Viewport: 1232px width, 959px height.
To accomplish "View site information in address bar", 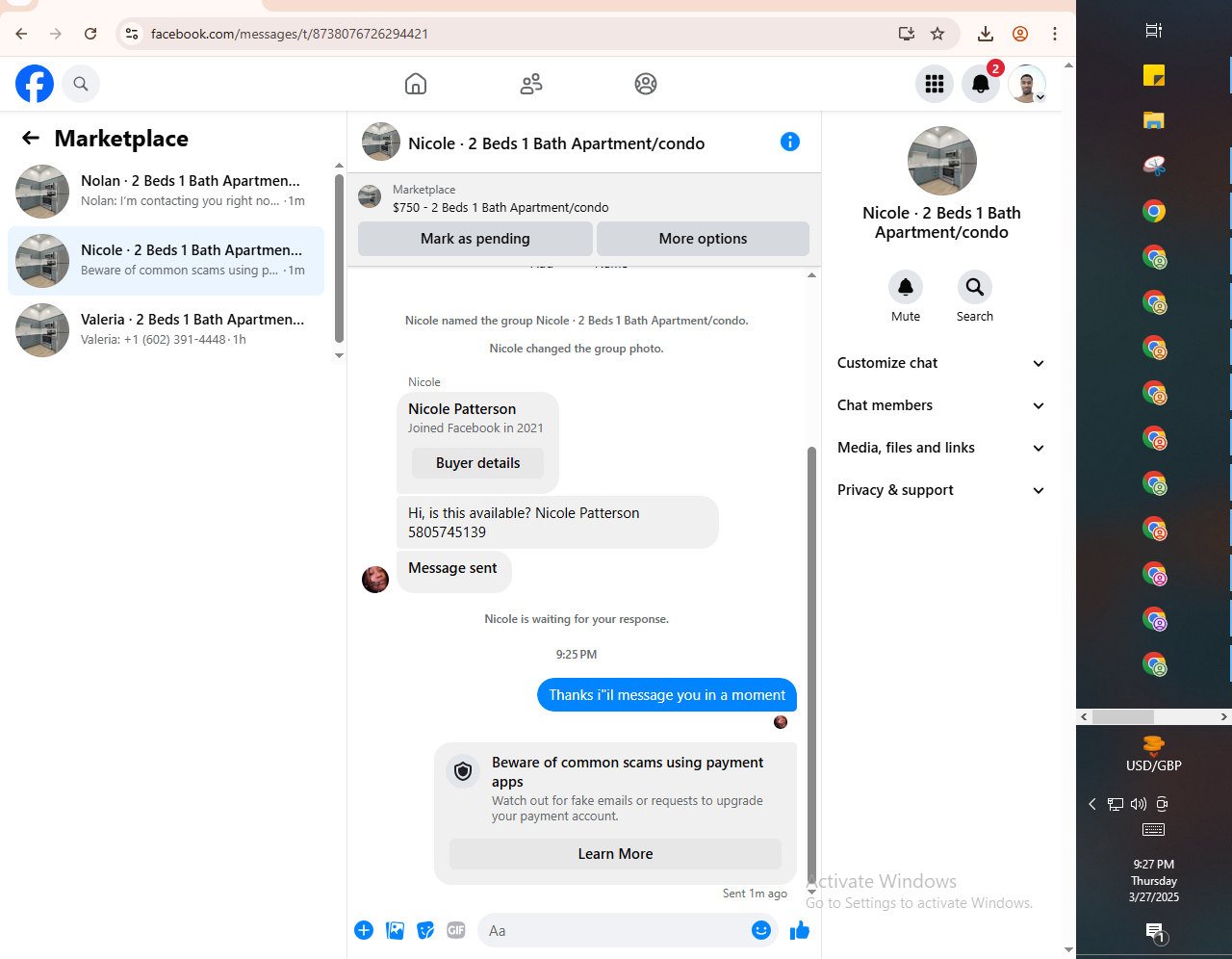I will click(132, 34).
